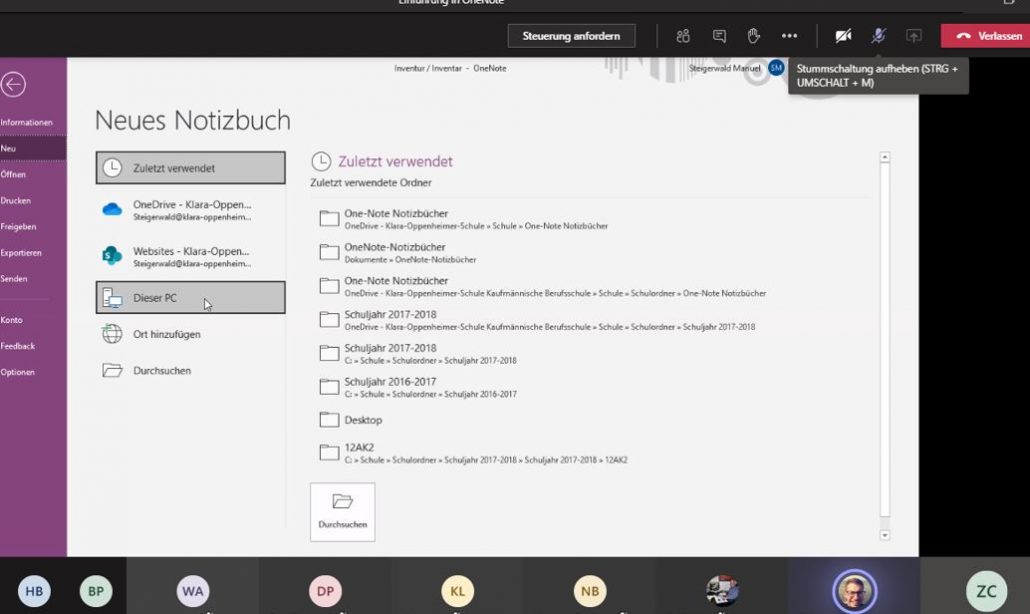The height and width of the screenshot is (614, 1030).
Task: Click the SharePoint icon
Action: [x=112, y=255]
